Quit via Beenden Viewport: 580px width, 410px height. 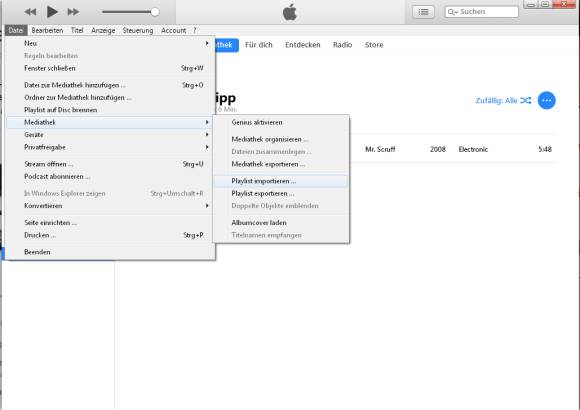pos(110,252)
